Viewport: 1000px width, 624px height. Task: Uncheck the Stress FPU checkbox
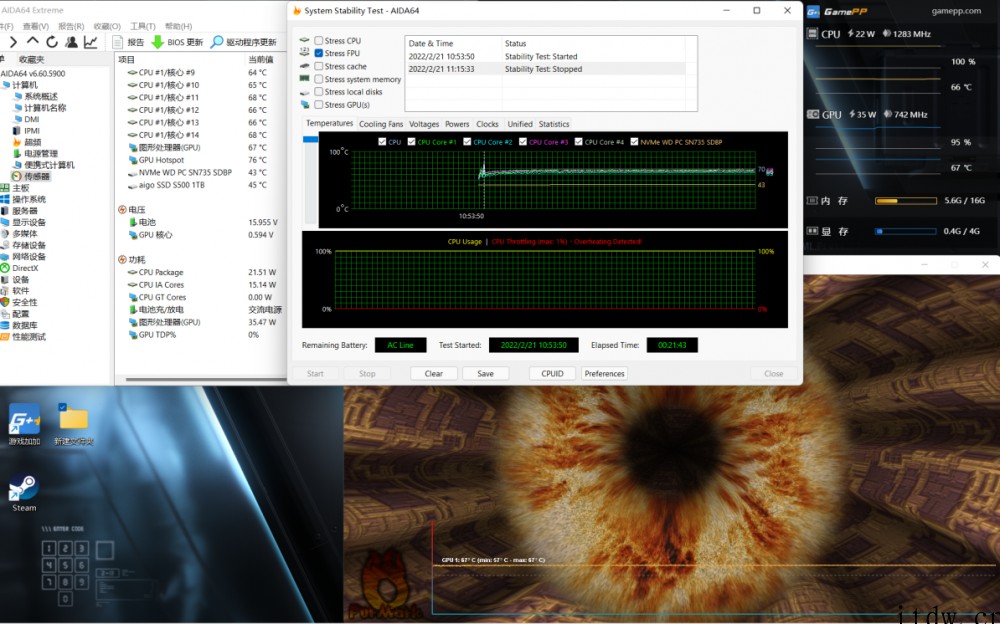pos(319,53)
